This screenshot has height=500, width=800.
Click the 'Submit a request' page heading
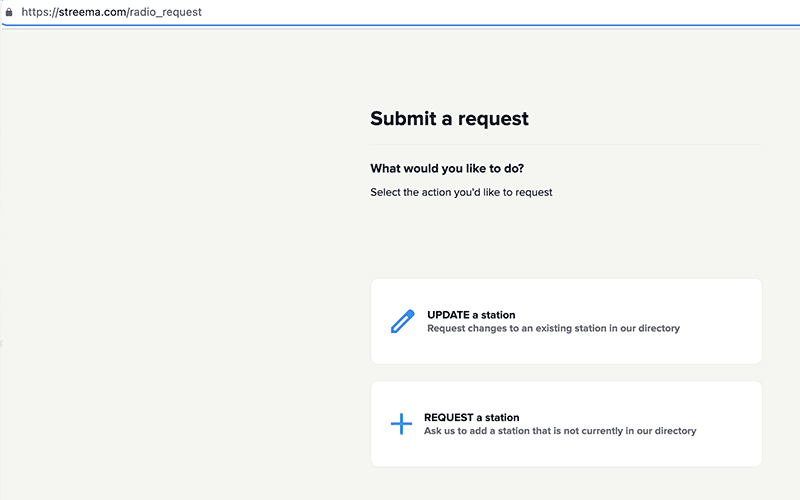click(449, 119)
